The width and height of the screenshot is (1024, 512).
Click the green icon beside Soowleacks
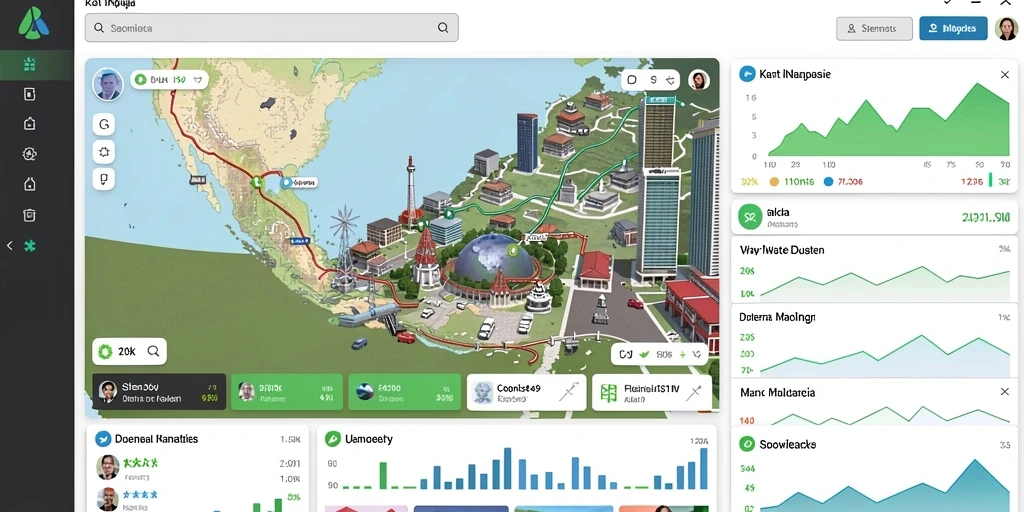746,444
